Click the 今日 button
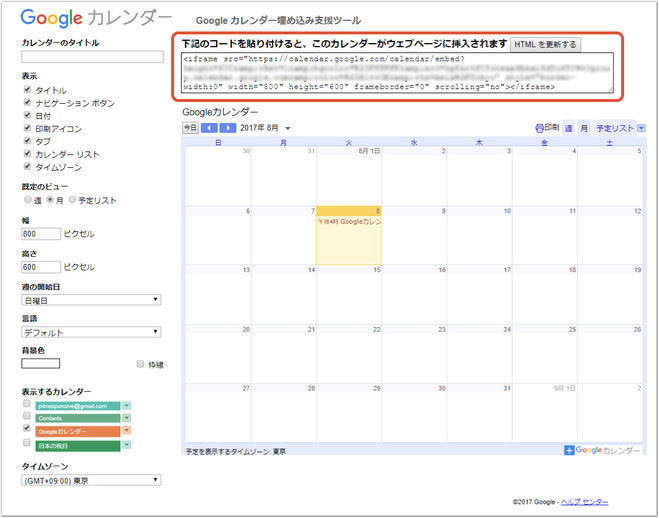This screenshot has width=659, height=518. click(190, 128)
